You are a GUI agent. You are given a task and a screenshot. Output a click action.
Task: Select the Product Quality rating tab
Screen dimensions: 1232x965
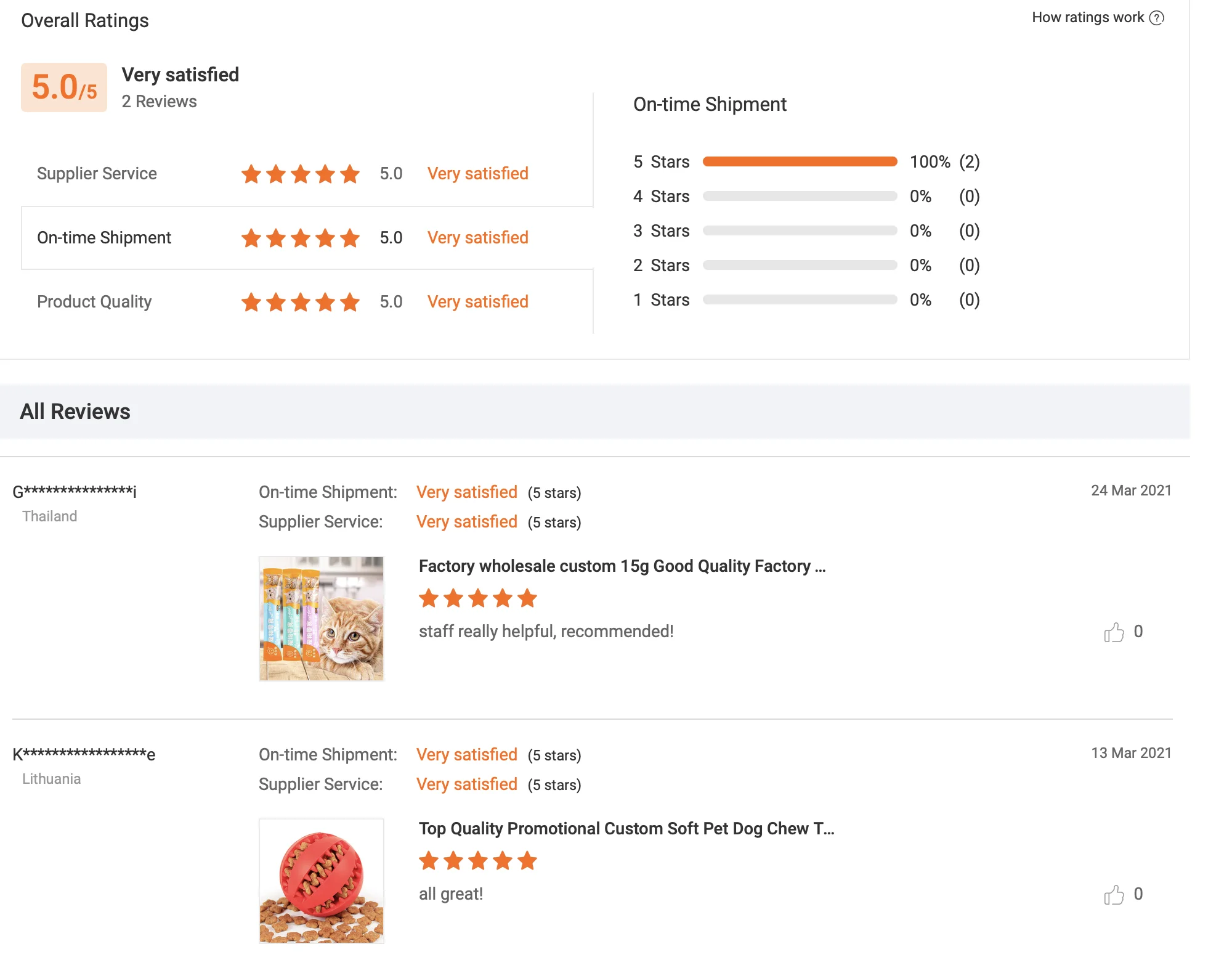(x=94, y=302)
